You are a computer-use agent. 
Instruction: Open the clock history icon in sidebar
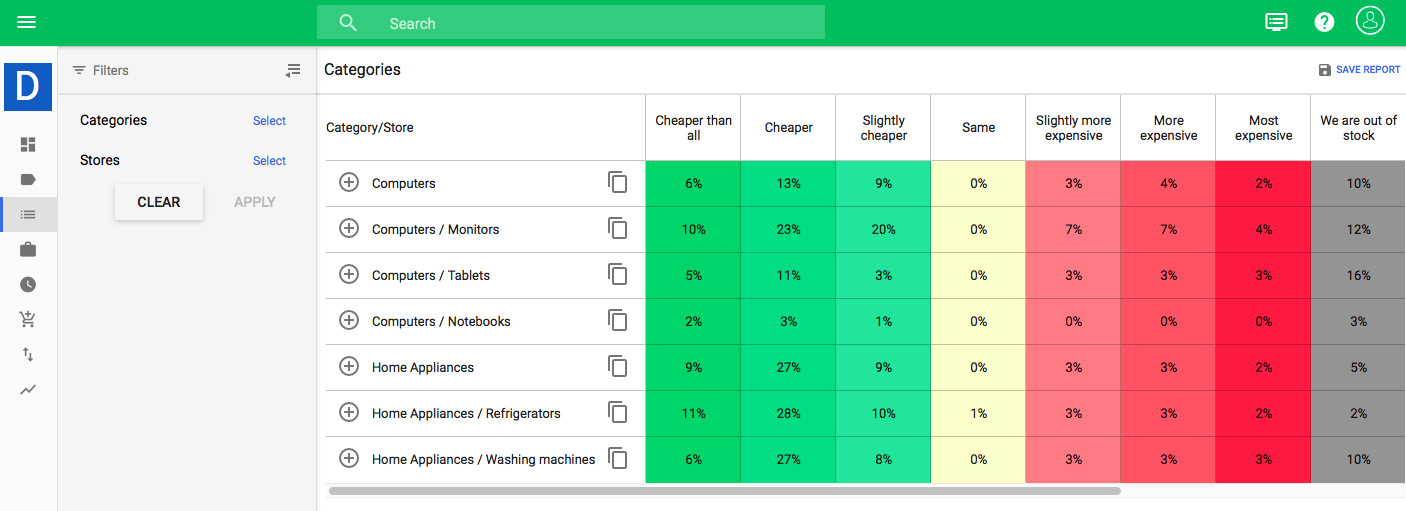pos(28,285)
